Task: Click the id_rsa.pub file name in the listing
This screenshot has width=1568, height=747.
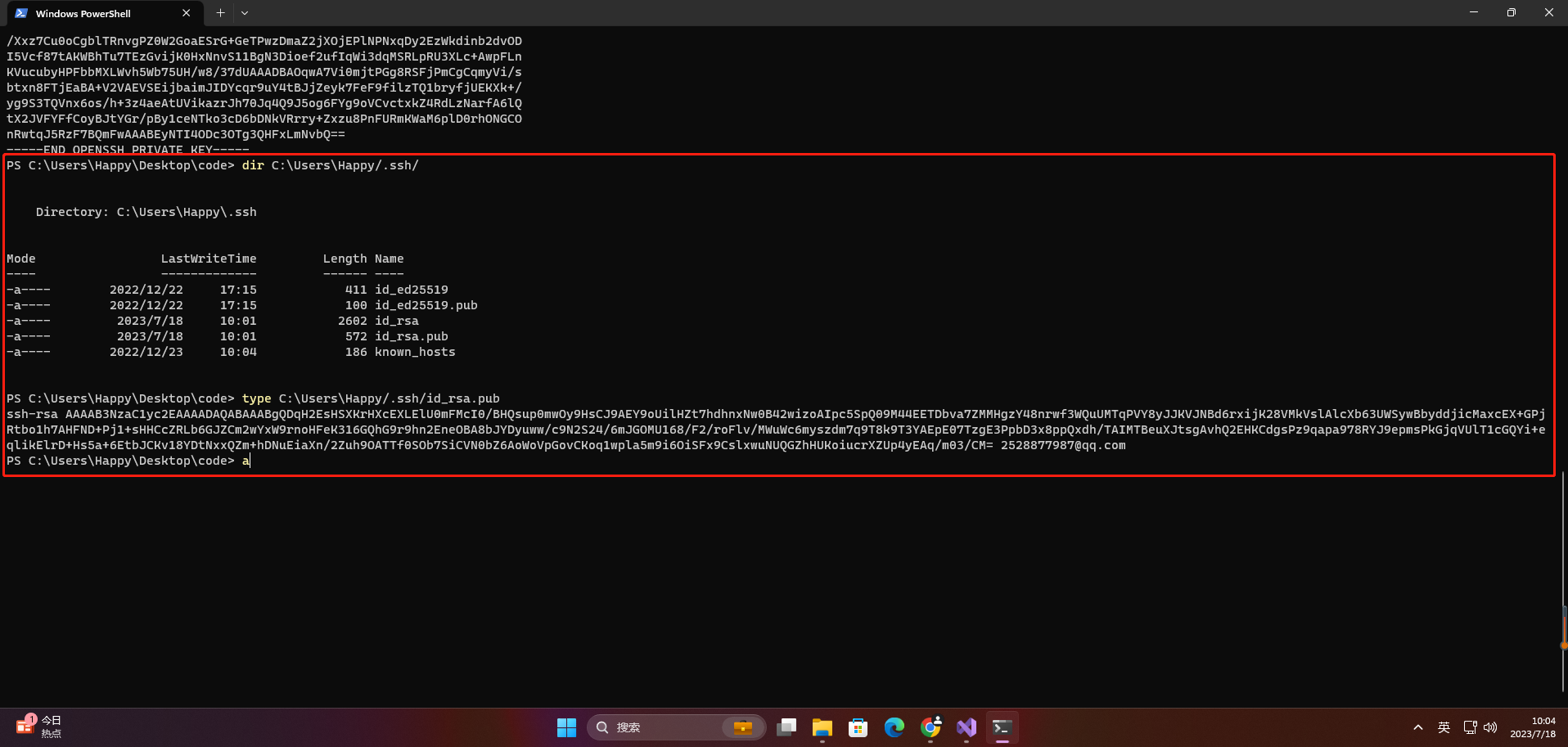Action: [x=412, y=336]
